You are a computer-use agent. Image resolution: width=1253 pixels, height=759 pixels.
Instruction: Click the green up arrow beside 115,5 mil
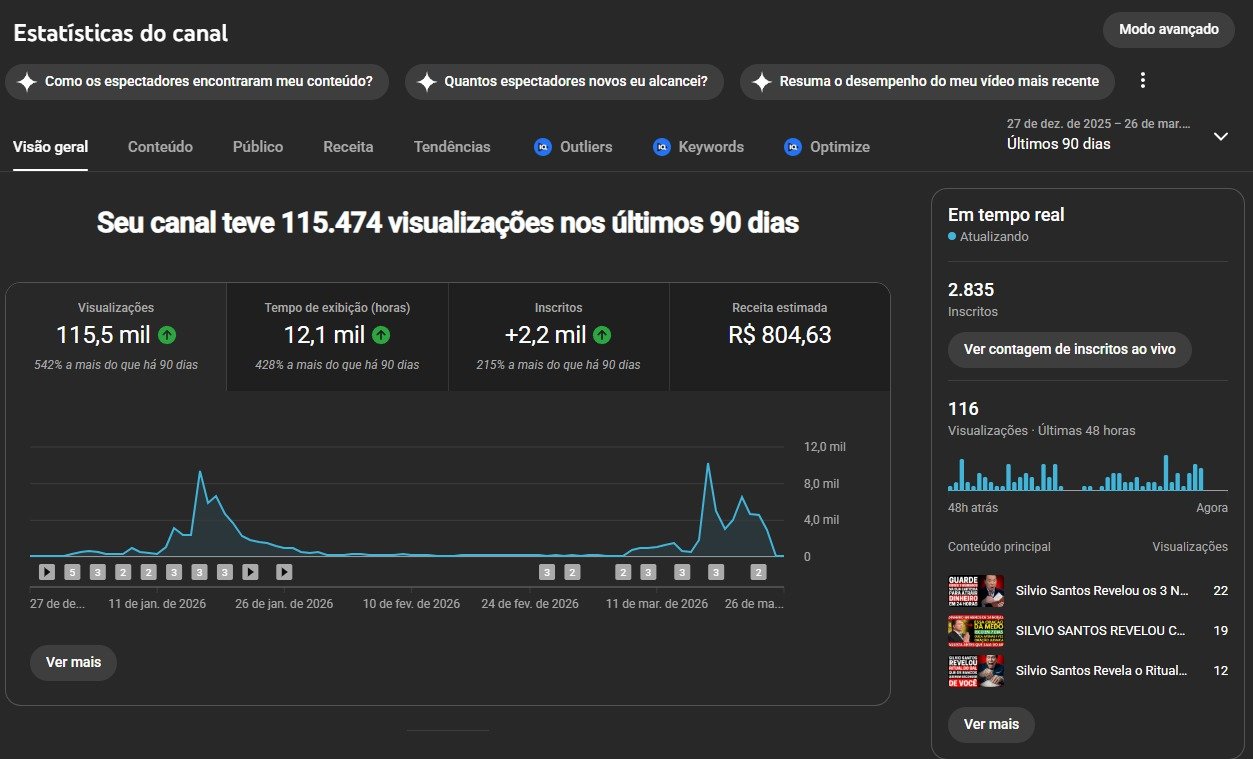pyautogui.click(x=167, y=335)
